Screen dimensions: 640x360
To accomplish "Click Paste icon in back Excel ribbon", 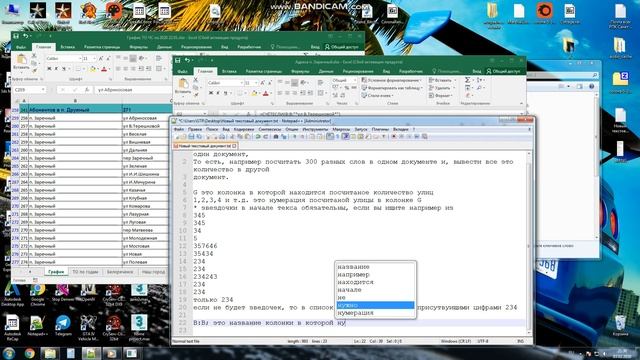I will pyautogui.click(x=21, y=59).
